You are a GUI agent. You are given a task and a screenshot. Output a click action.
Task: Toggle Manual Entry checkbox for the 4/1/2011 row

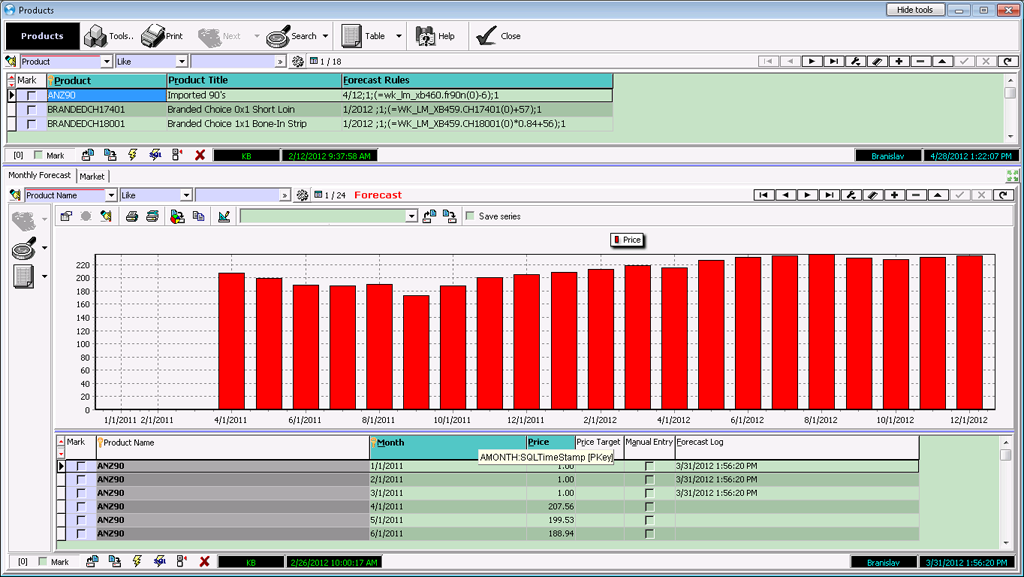pyautogui.click(x=649, y=507)
